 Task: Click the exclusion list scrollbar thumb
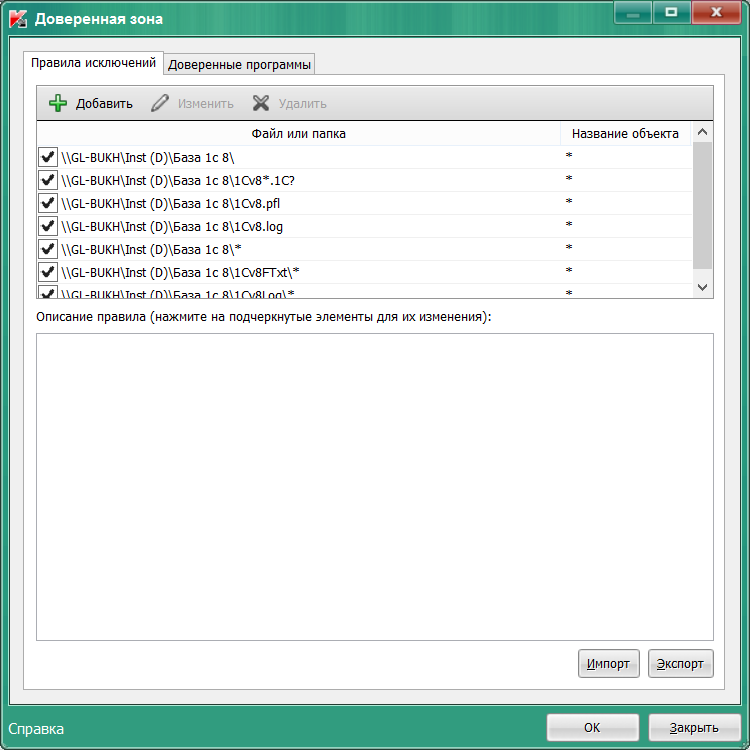tap(702, 205)
